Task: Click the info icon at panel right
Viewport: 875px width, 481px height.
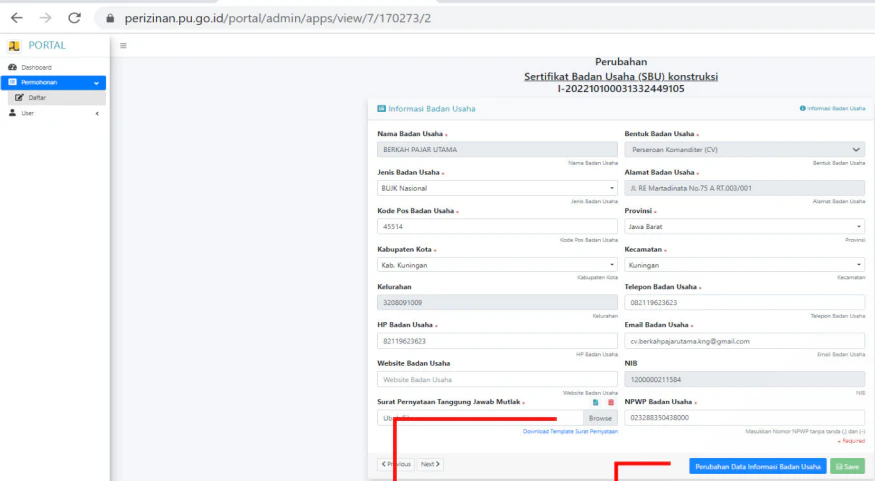Action: (802, 108)
